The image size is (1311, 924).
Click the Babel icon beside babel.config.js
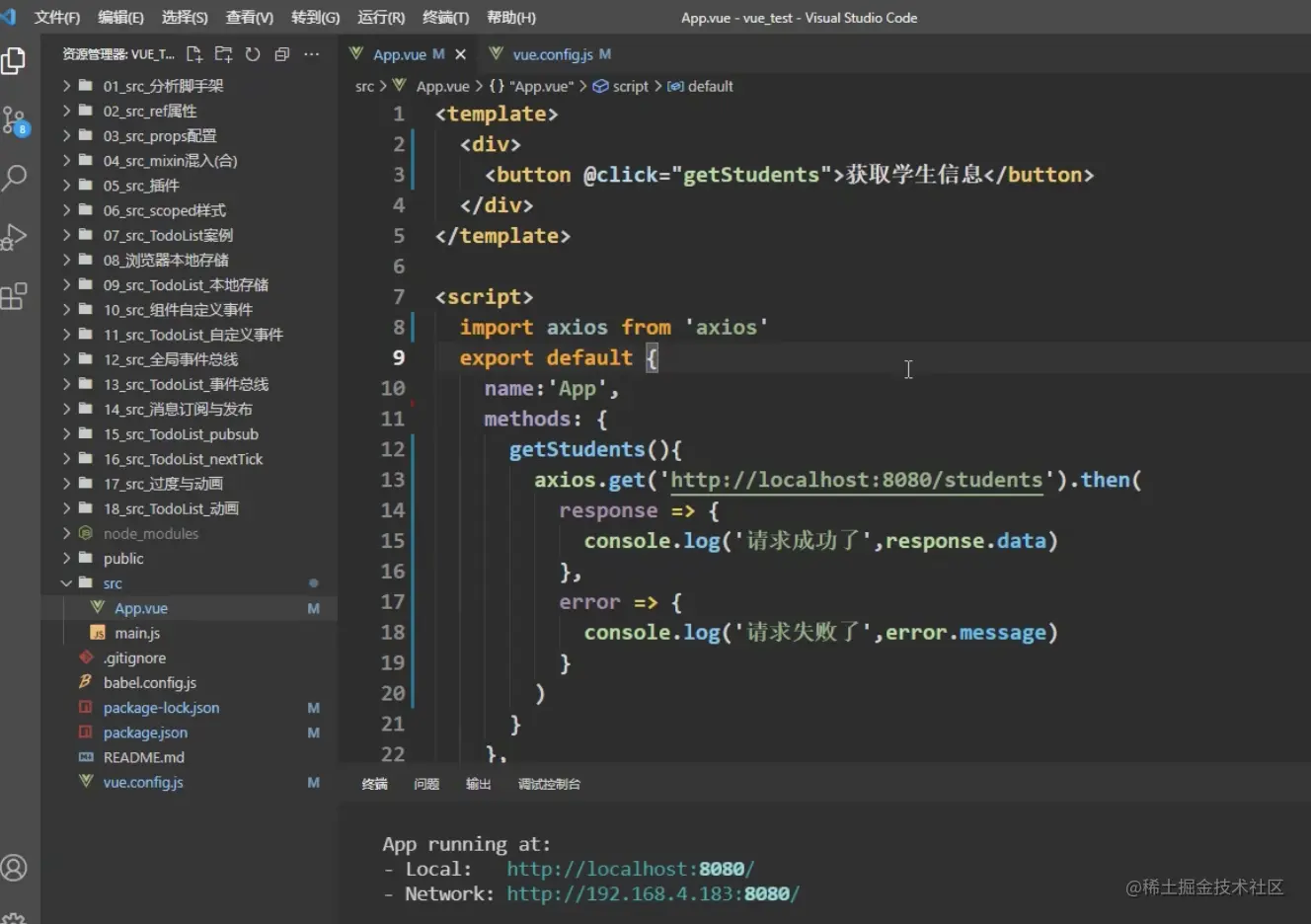tap(86, 682)
